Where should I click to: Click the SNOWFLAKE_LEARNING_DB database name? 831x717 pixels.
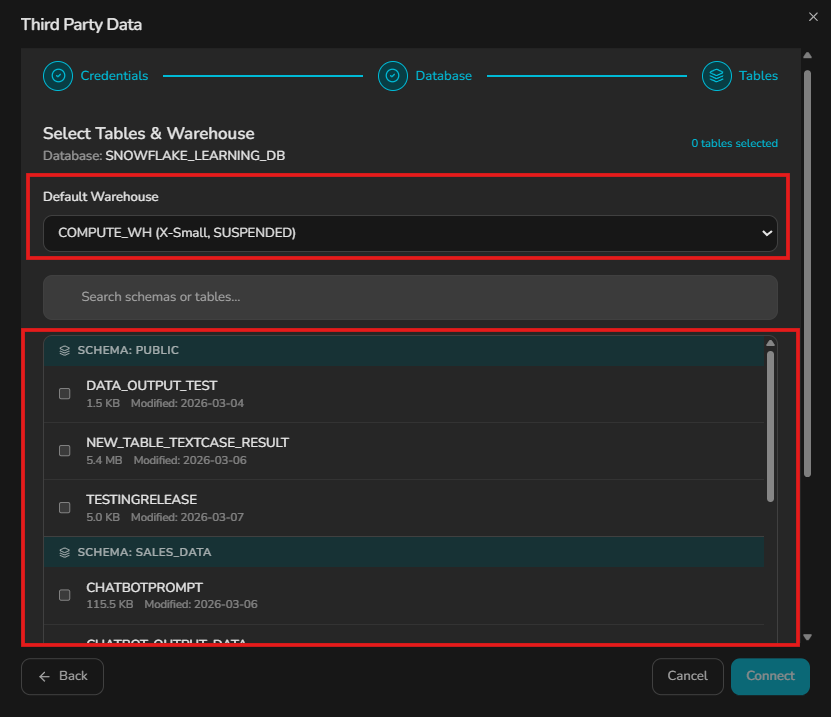click(x=195, y=156)
